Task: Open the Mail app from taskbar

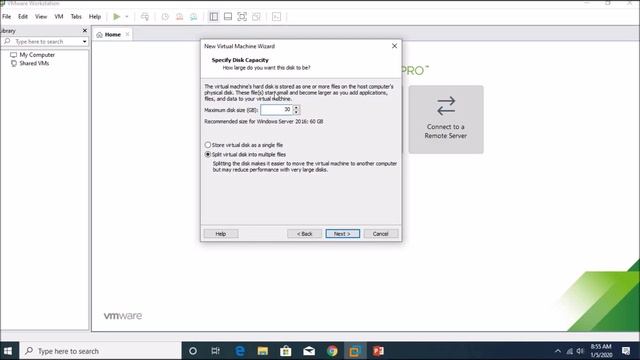Action: click(x=309, y=351)
